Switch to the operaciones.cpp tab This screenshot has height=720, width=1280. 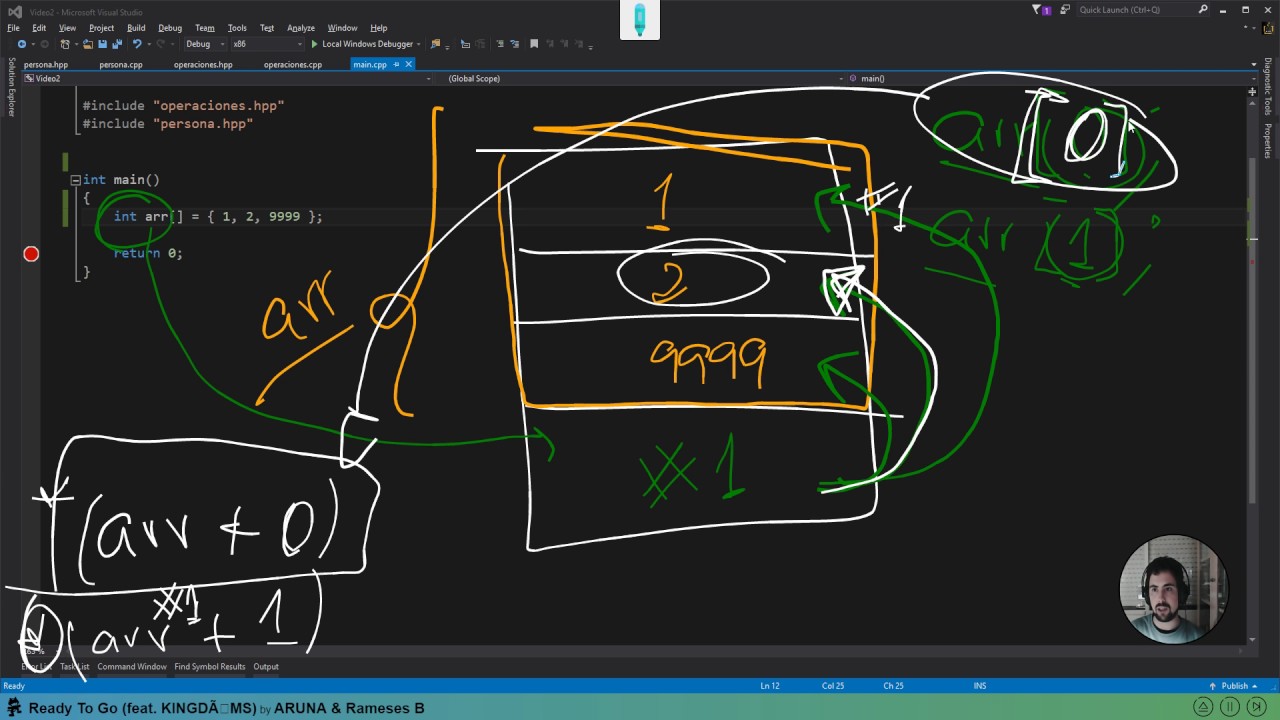(x=293, y=64)
